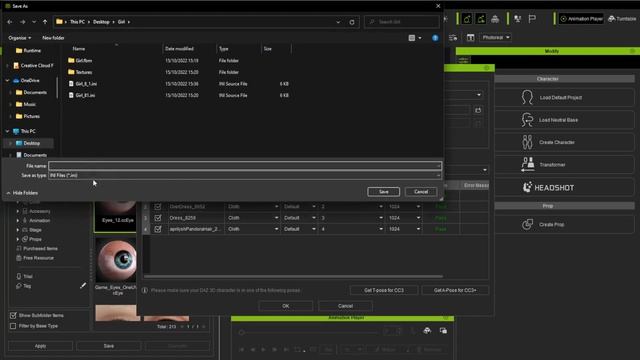Change the file view layout

(x=412, y=38)
